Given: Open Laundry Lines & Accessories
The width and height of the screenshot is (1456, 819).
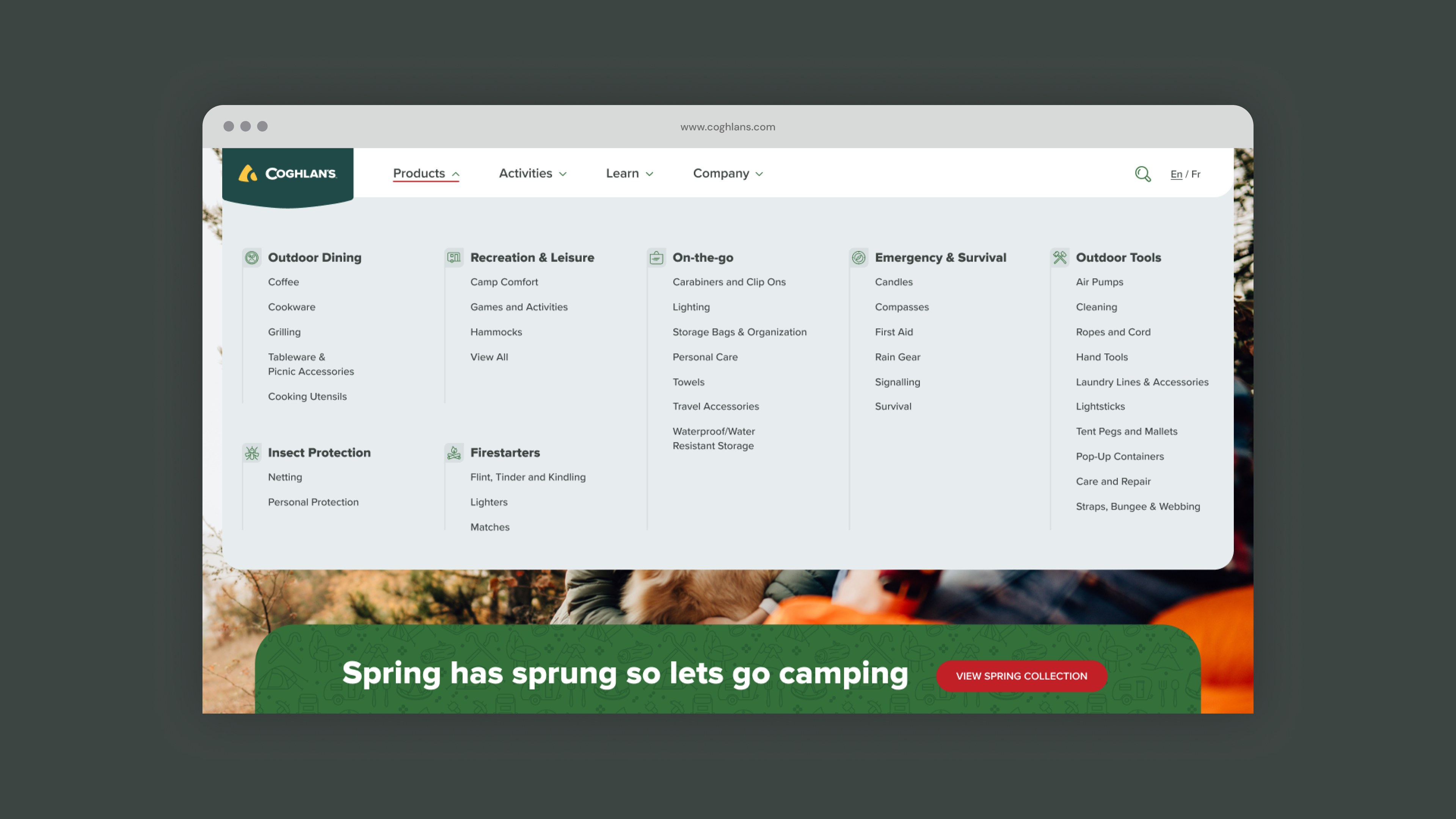Looking at the screenshot, I should (x=1142, y=382).
